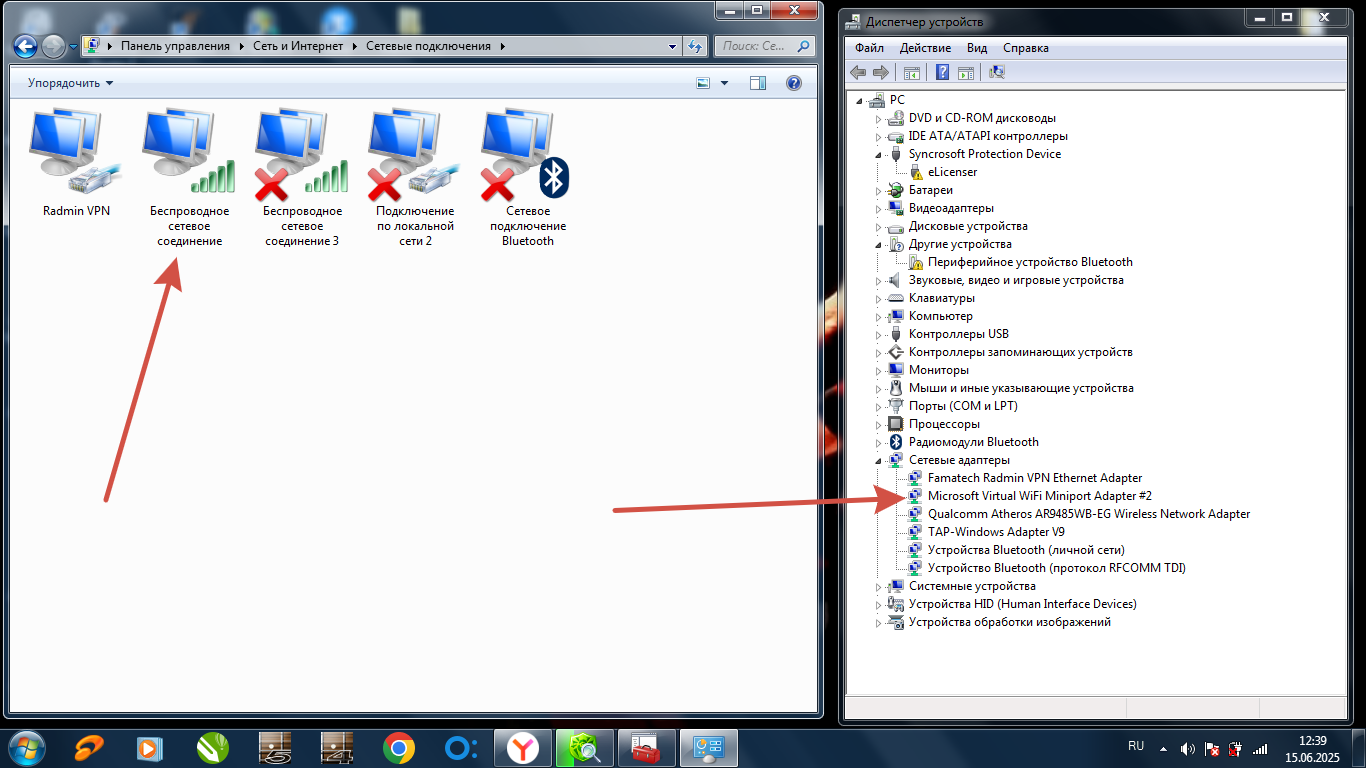
Task: Open the Help icon in Network Connections
Action: coord(794,83)
